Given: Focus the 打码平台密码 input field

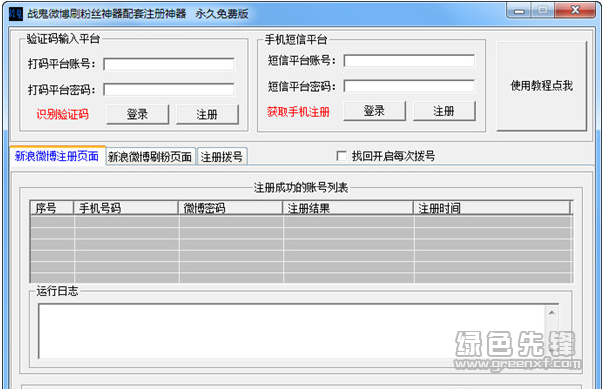Looking at the screenshot, I should pyautogui.click(x=169, y=90).
